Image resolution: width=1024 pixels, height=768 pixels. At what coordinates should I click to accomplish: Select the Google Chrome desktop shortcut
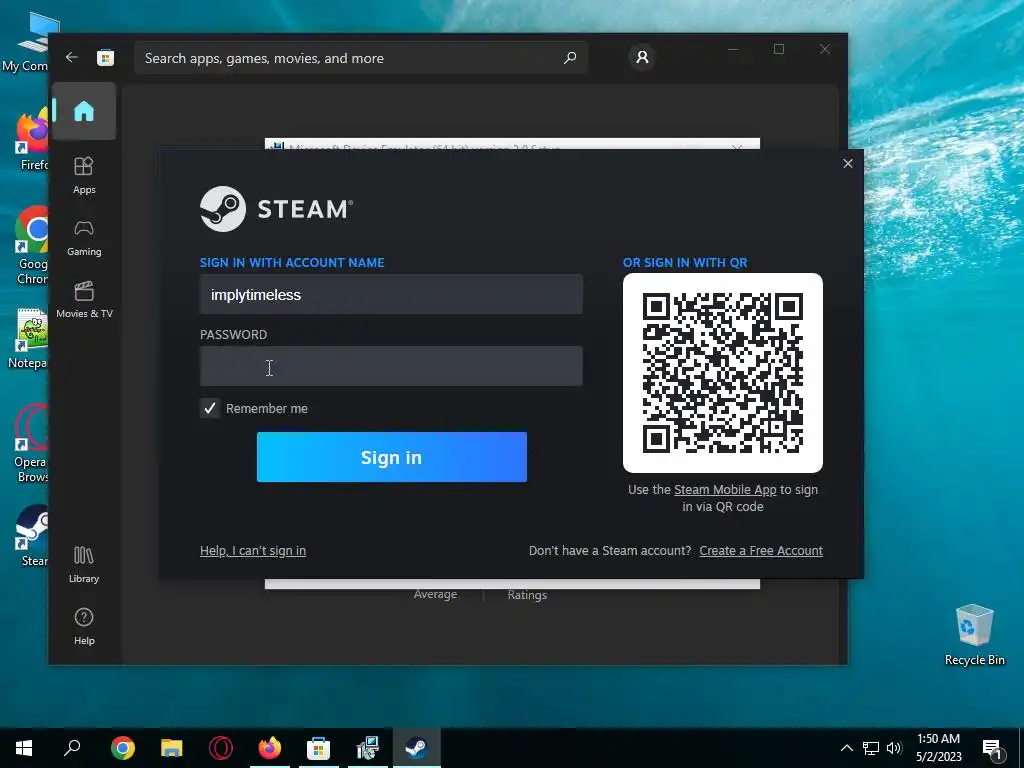(x=32, y=246)
